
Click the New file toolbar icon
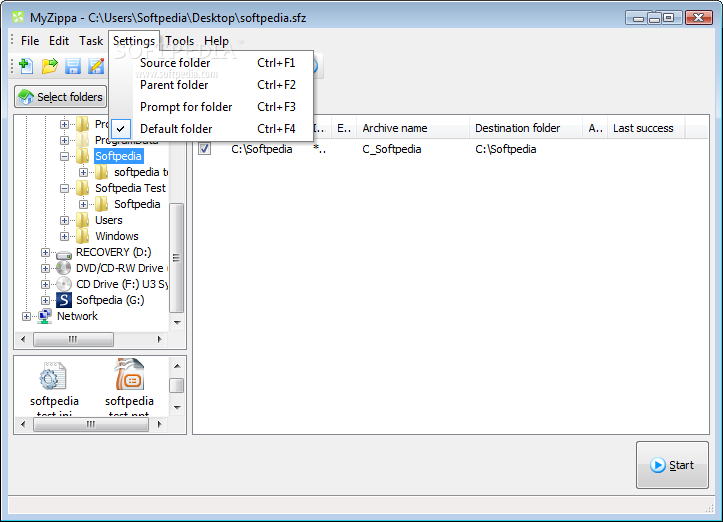point(26,66)
